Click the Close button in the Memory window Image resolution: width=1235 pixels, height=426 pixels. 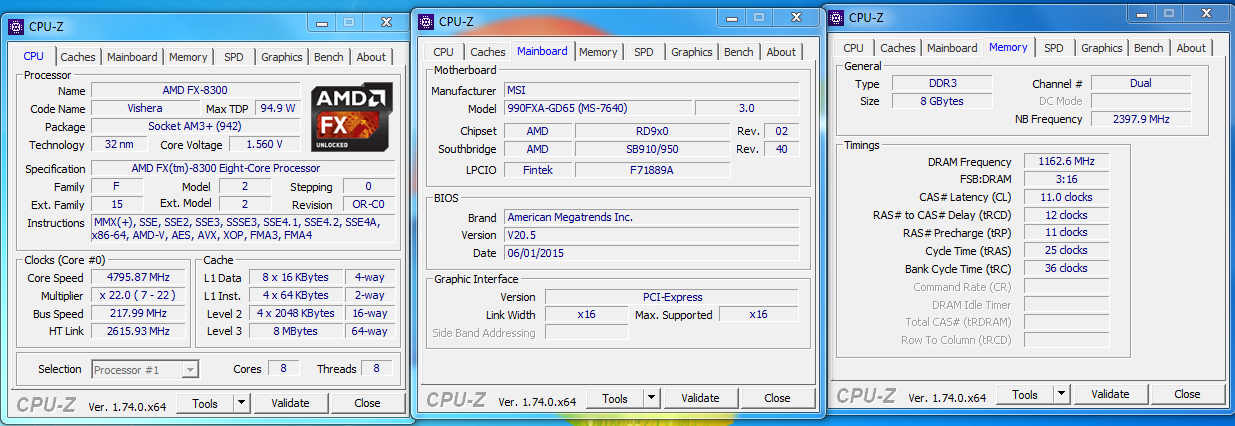(x=1187, y=394)
